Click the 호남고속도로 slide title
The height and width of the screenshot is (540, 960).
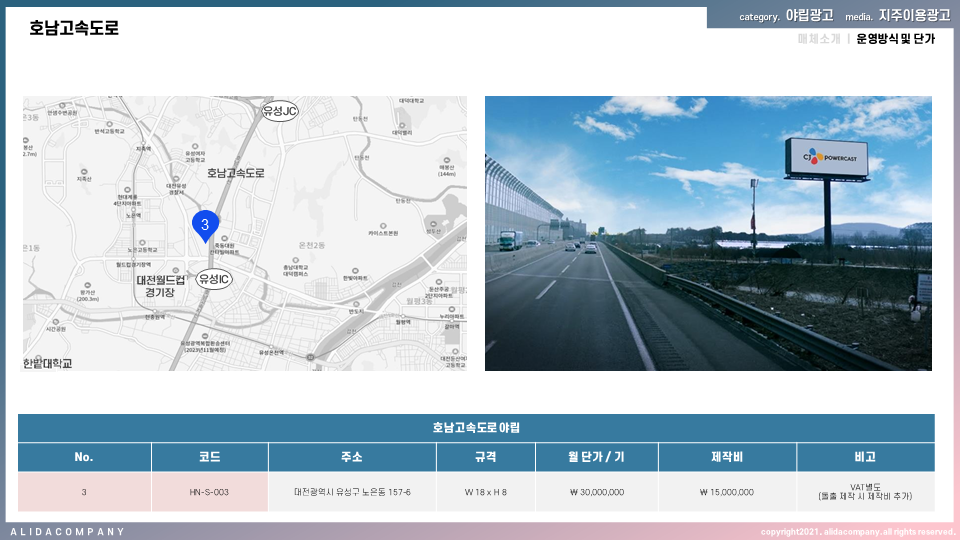coord(74,28)
